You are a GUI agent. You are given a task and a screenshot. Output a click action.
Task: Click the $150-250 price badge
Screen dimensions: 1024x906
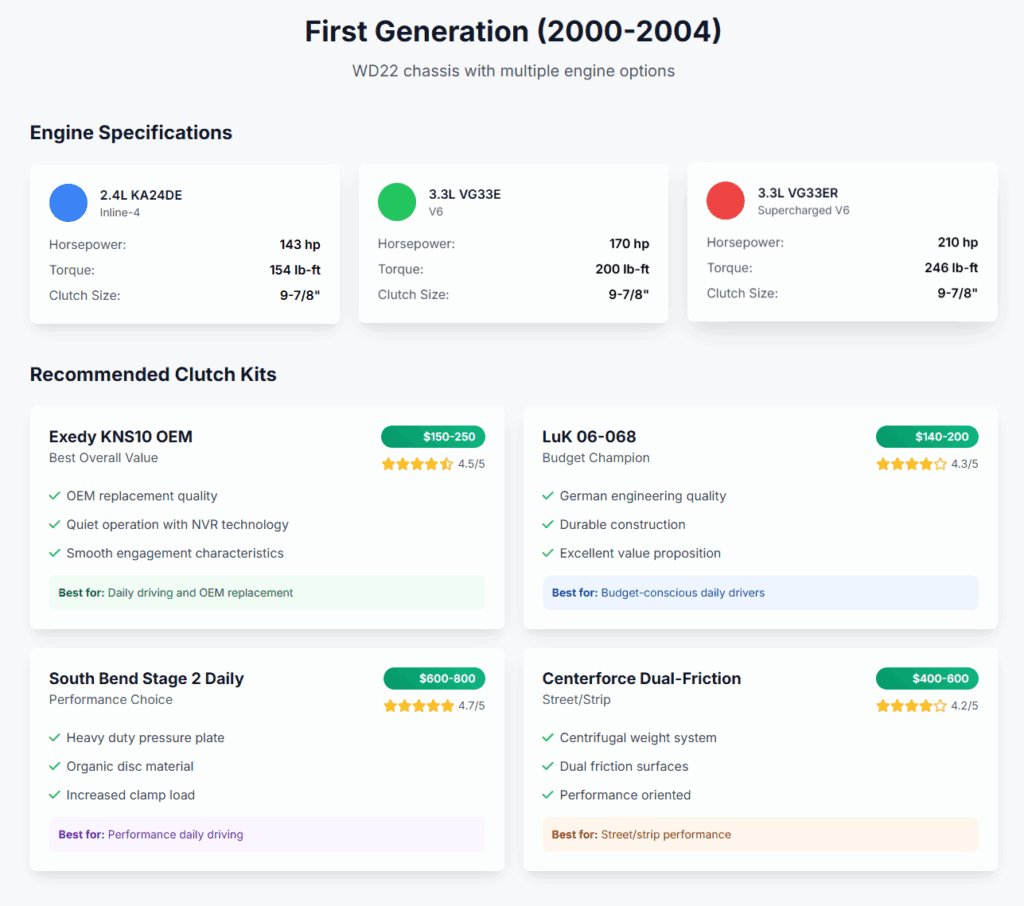433,436
